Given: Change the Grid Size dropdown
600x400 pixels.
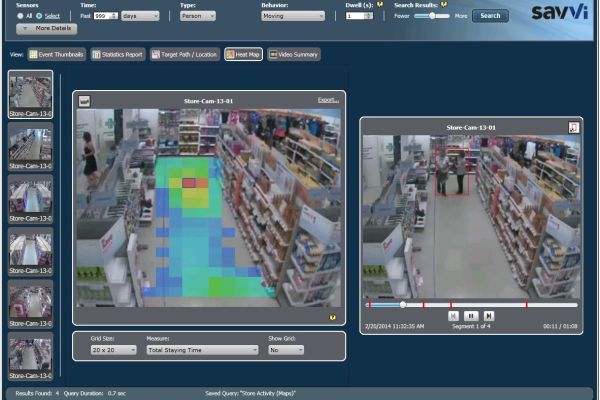Looking at the screenshot, I should pos(113,350).
